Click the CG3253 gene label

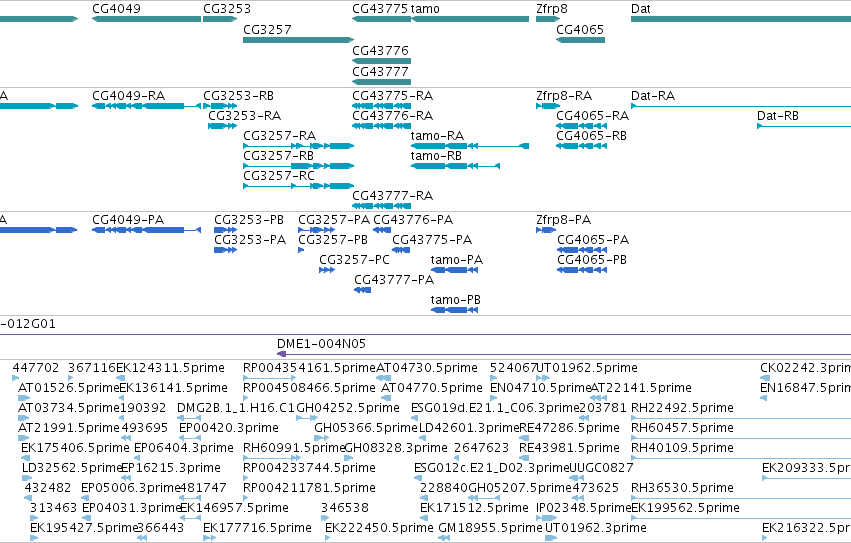point(227,9)
